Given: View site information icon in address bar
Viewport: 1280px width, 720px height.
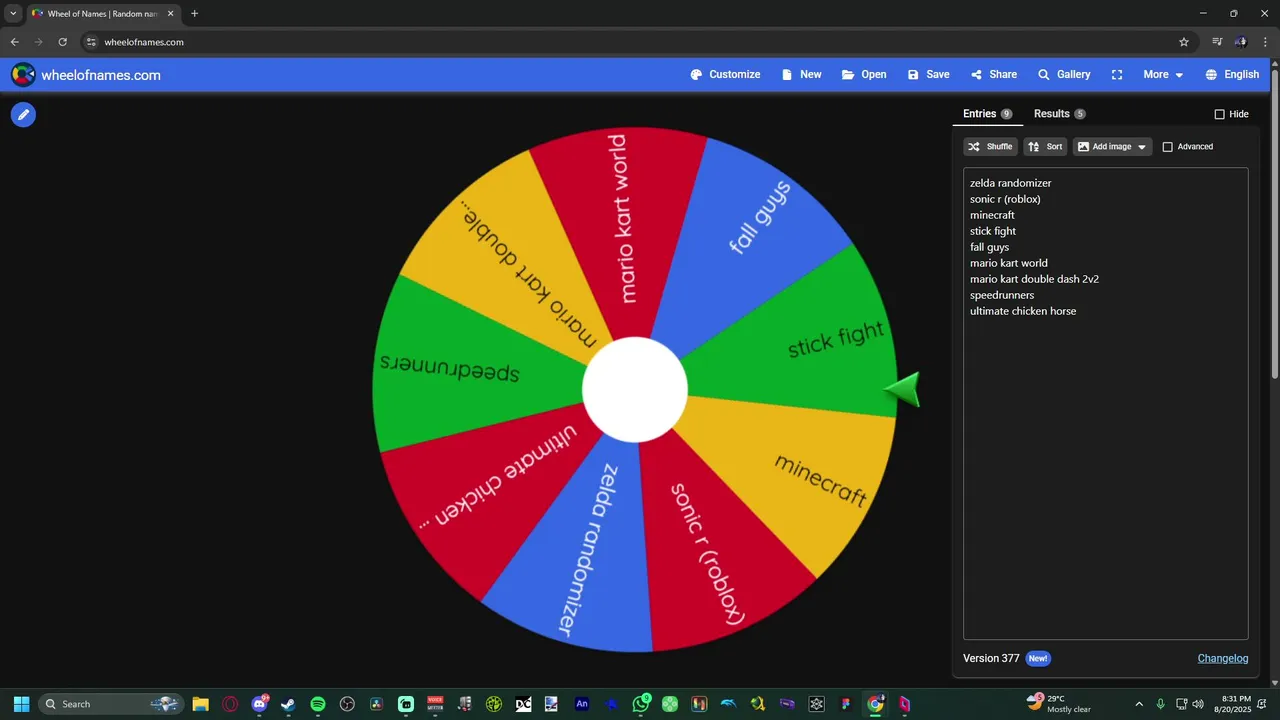Looking at the screenshot, I should [91, 42].
